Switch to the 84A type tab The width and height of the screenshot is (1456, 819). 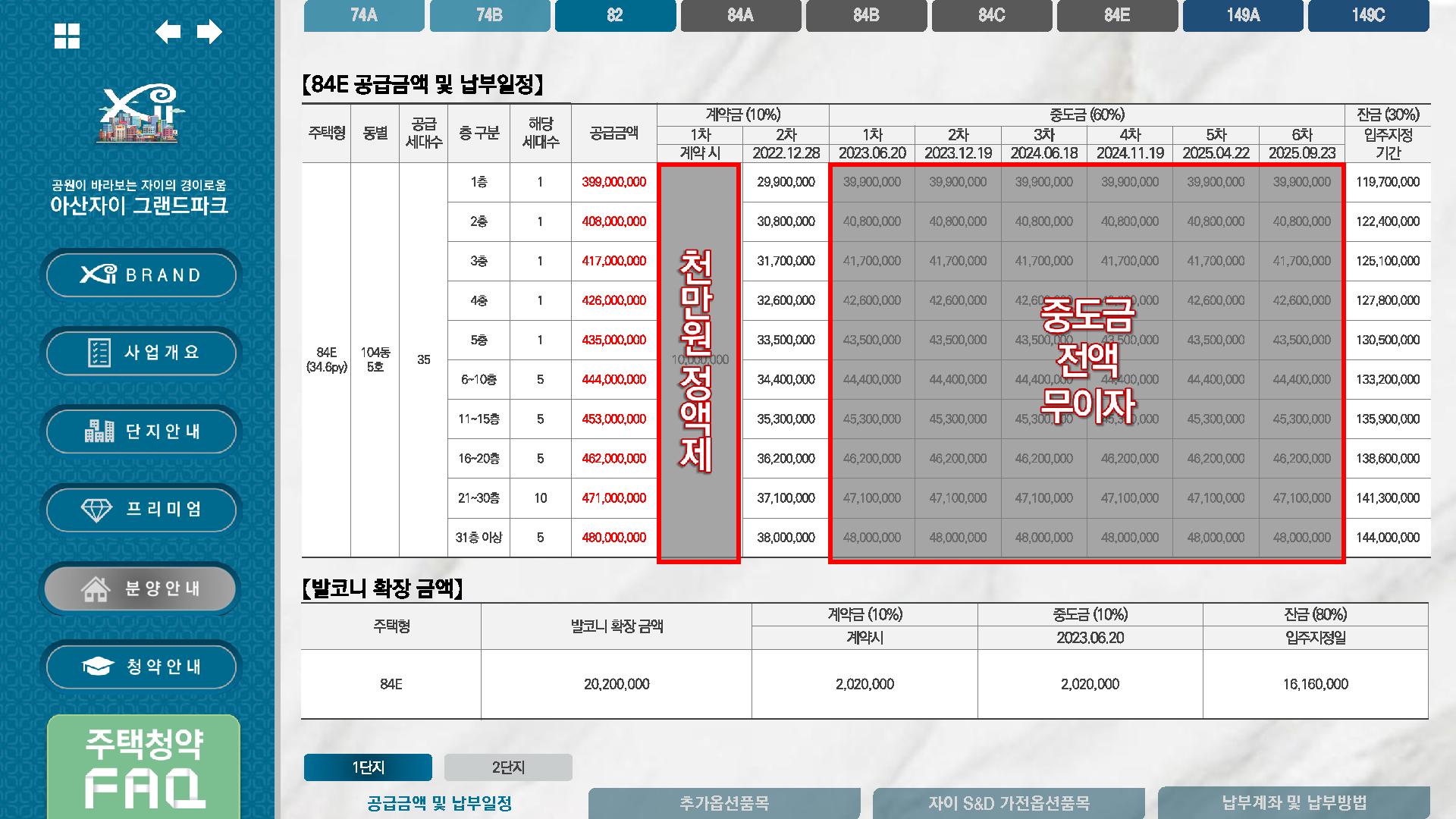point(741,15)
